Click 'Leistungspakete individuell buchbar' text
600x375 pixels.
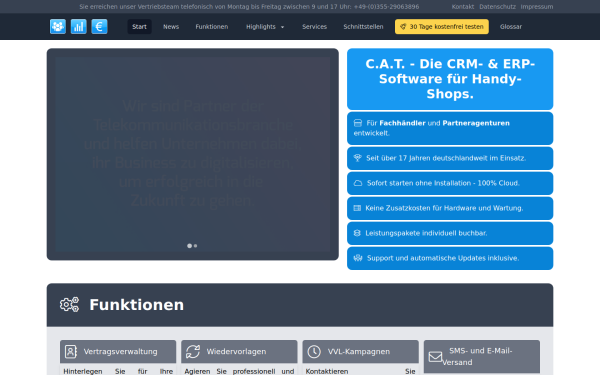pyautogui.click(x=426, y=233)
